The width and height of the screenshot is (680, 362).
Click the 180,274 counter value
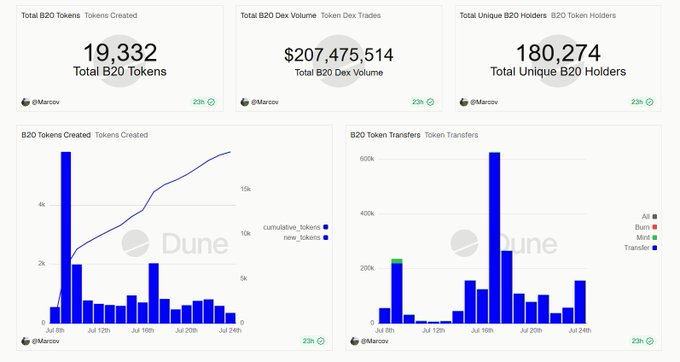click(558, 53)
